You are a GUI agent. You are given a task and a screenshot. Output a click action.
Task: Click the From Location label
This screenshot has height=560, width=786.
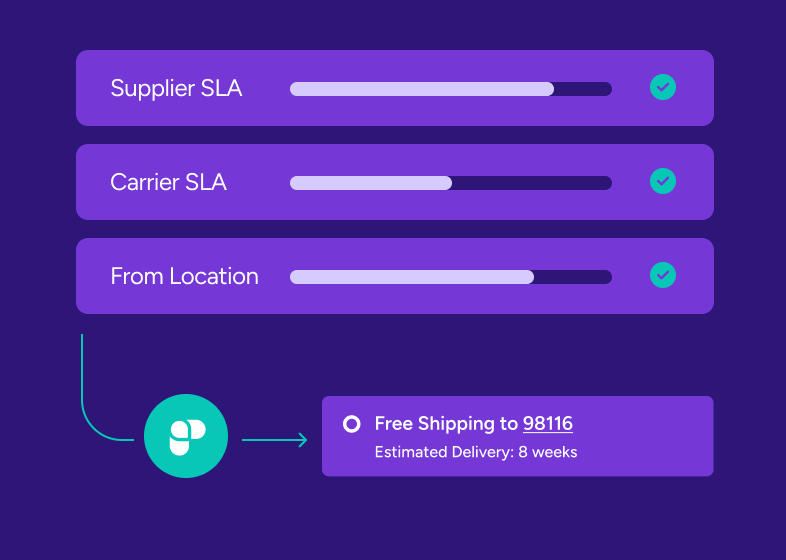pyautogui.click(x=184, y=276)
